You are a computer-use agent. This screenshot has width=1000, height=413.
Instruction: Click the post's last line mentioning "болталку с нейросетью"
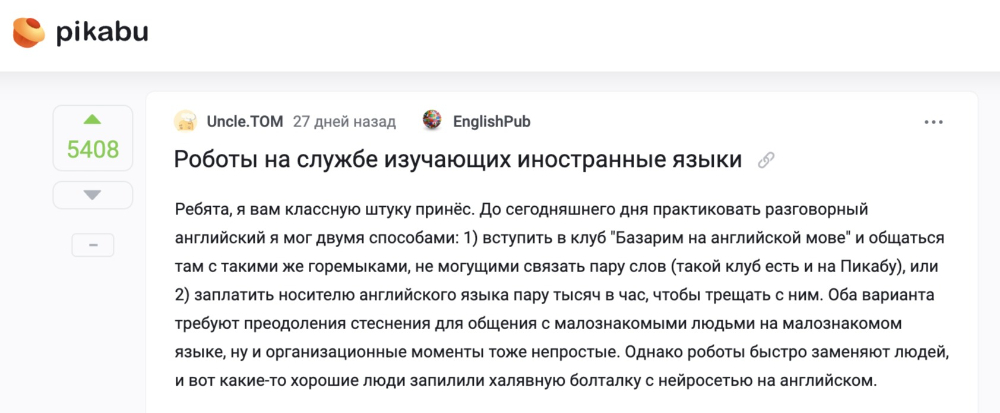[700, 380]
